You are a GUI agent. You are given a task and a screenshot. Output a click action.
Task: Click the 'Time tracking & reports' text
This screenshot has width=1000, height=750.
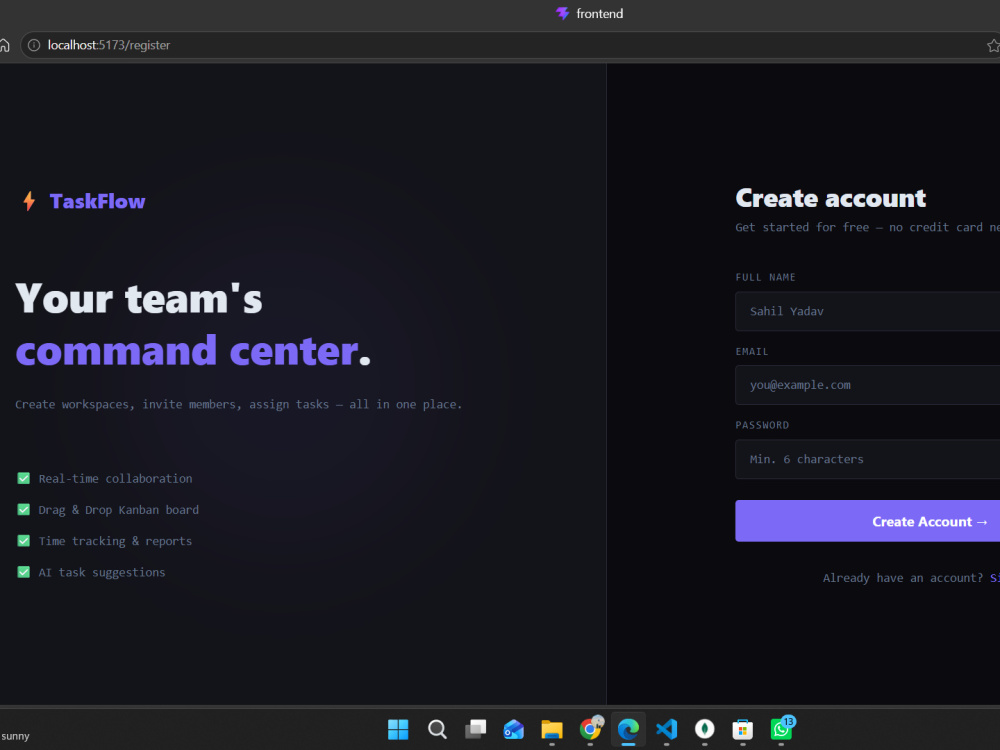[x=115, y=541]
